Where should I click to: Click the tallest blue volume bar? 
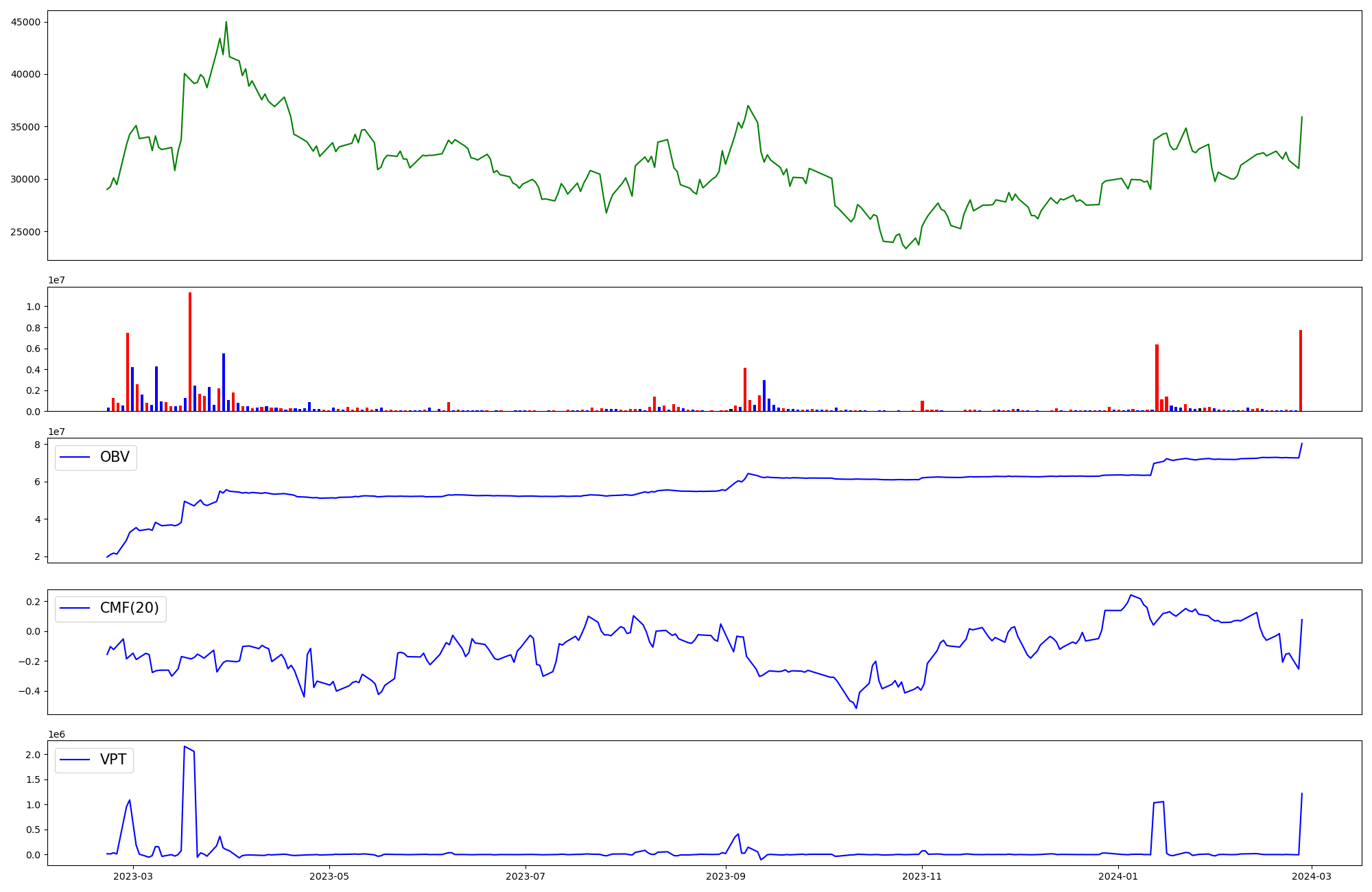point(224,382)
